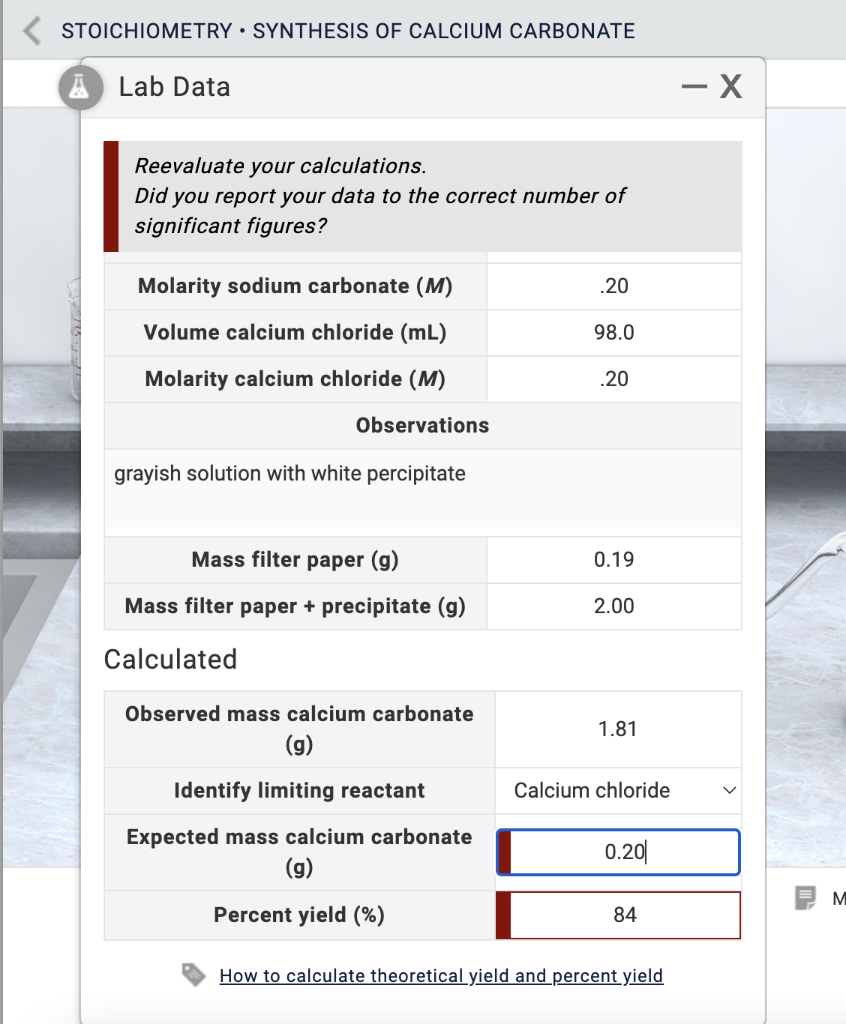
Task: Click the tag icon next to the yield link
Action: (196, 975)
